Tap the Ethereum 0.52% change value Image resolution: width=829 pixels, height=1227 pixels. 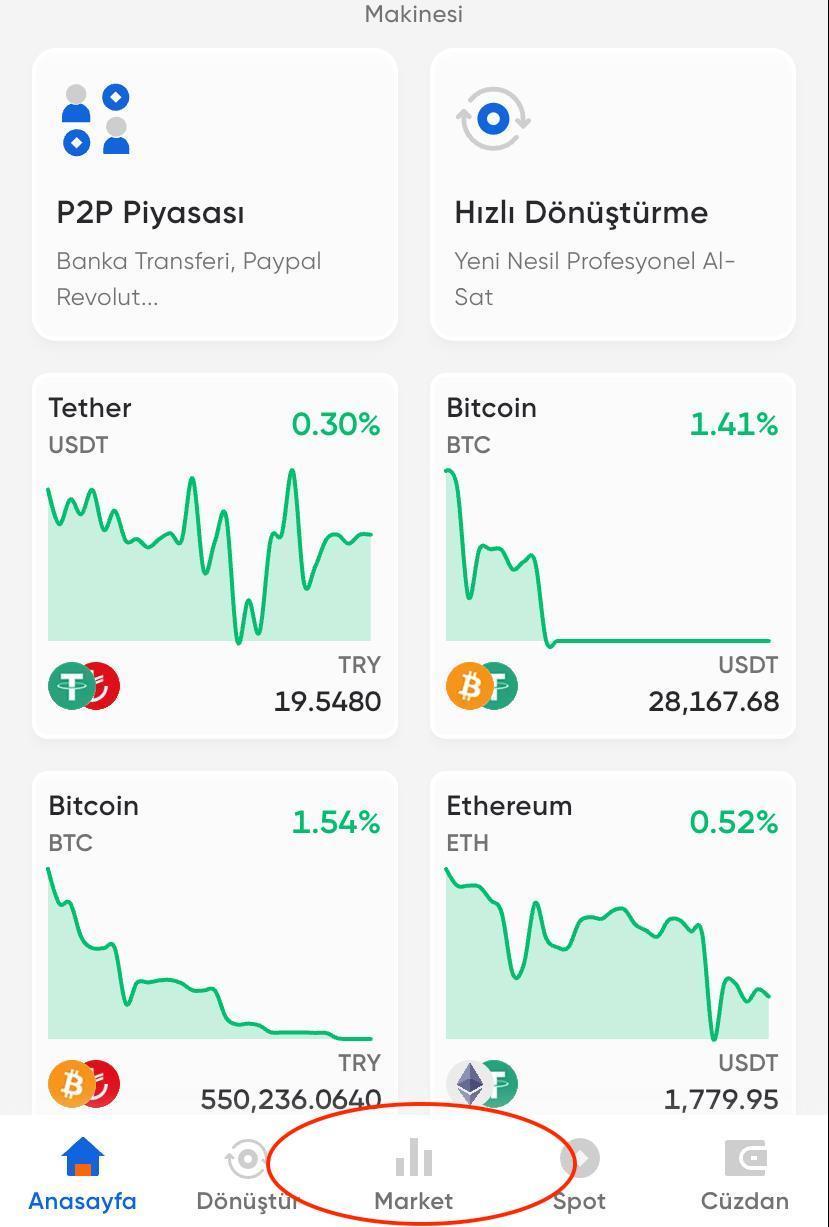pos(733,822)
